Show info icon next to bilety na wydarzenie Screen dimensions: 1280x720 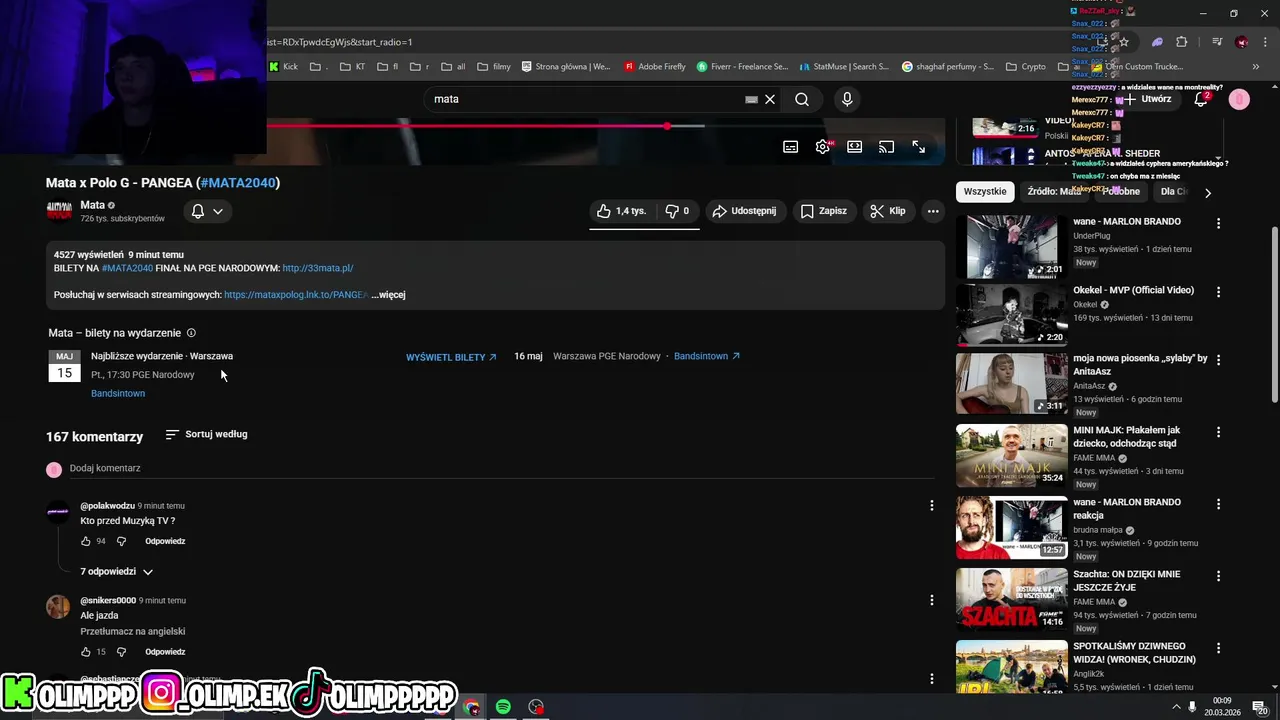coord(191,333)
